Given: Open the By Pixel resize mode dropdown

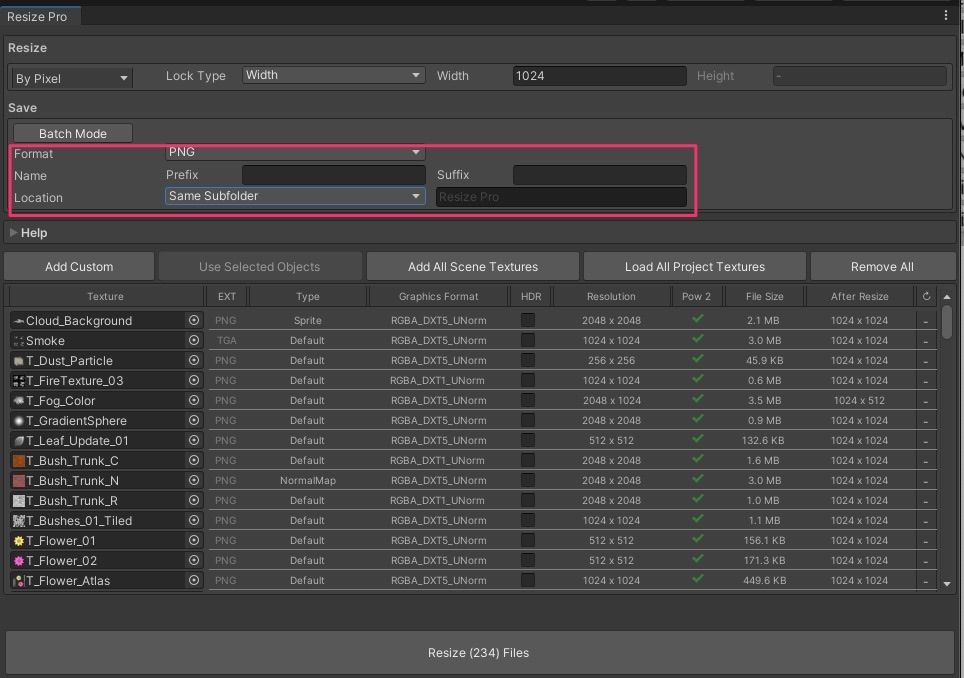Looking at the screenshot, I should pyautogui.click(x=71, y=78).
